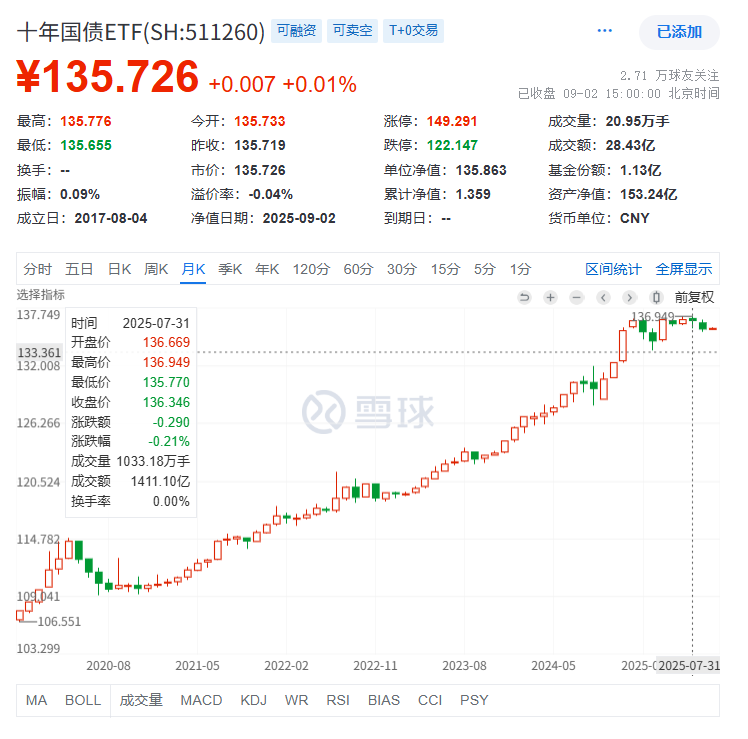The image size is (748, 739).
Task: Select the 30分 interval tab
Action: pos(402,269)
